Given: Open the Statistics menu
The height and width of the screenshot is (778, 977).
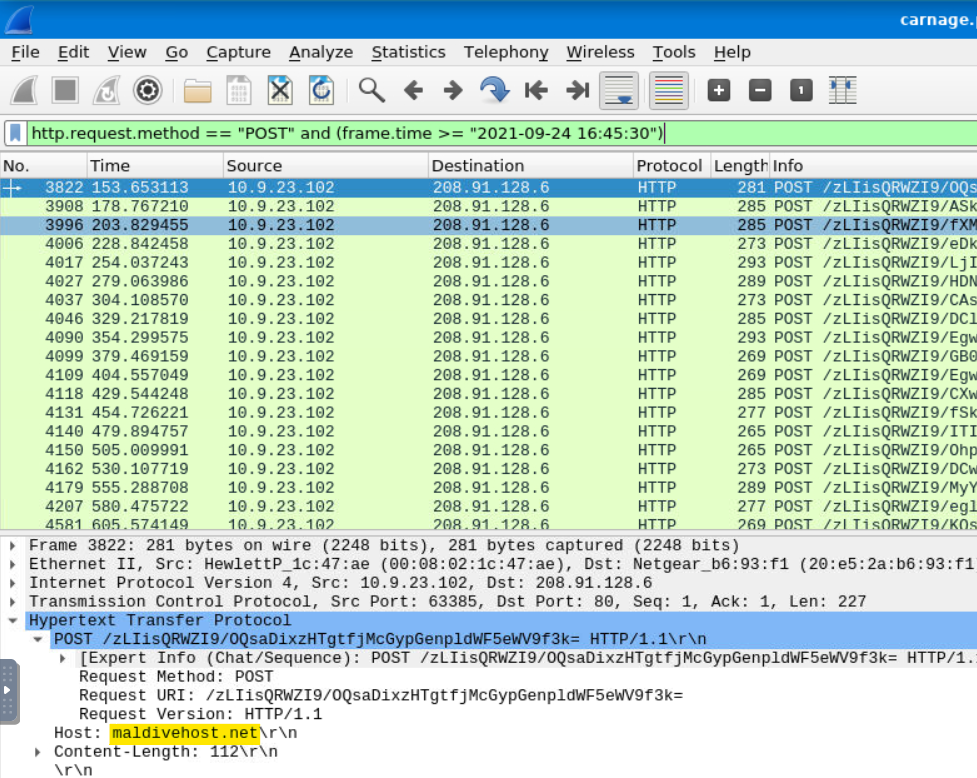Looking at the screenshot, I should (x=408, y=52).
